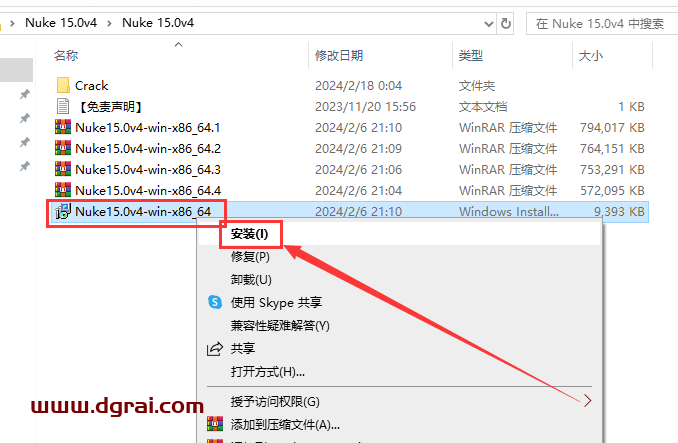Click the third pin icon in the sidebar
The height and width of the screenshot is (443, 678).
point(25,142)
